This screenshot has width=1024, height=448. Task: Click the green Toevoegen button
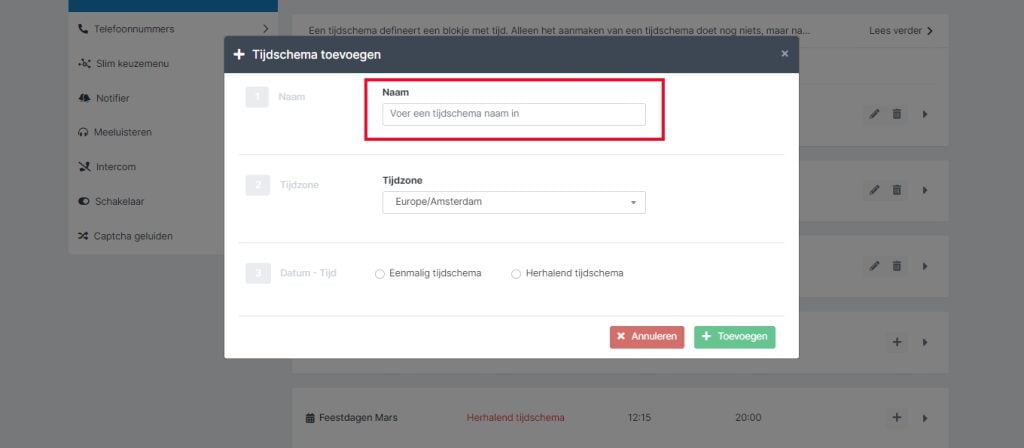[x=735, y=337]
